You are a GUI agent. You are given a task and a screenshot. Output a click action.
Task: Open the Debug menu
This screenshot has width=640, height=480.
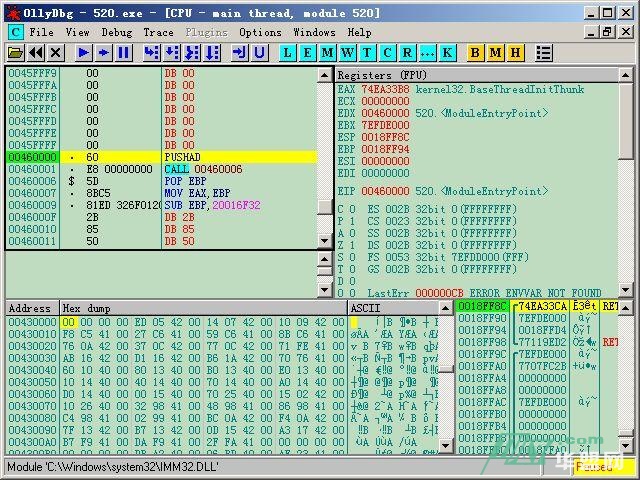(116, 32)
